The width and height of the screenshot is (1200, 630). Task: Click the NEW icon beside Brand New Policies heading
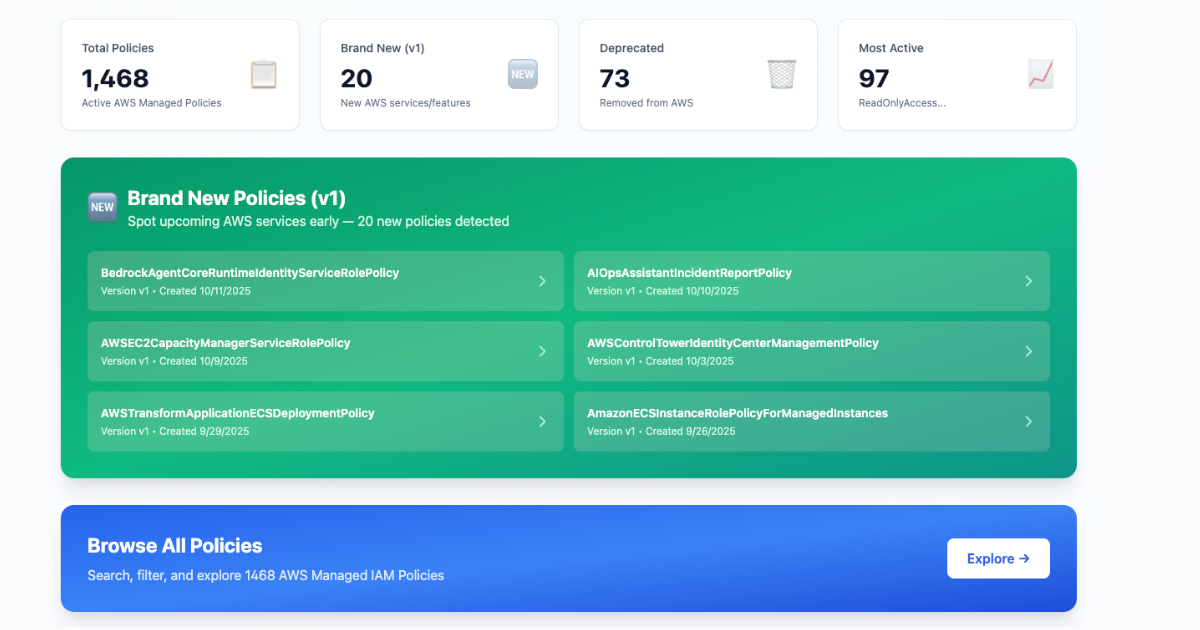click(x=102, y=207)
